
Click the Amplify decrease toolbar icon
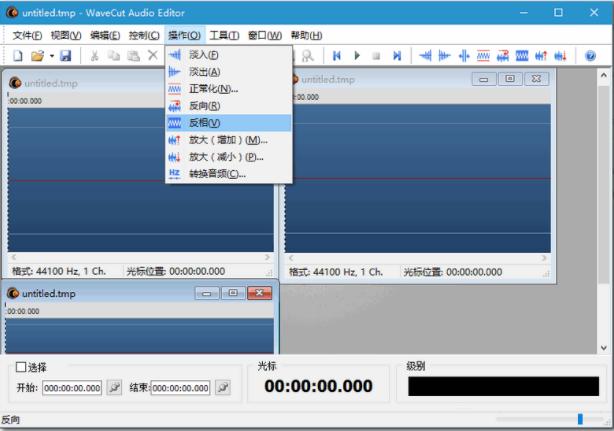560,56
